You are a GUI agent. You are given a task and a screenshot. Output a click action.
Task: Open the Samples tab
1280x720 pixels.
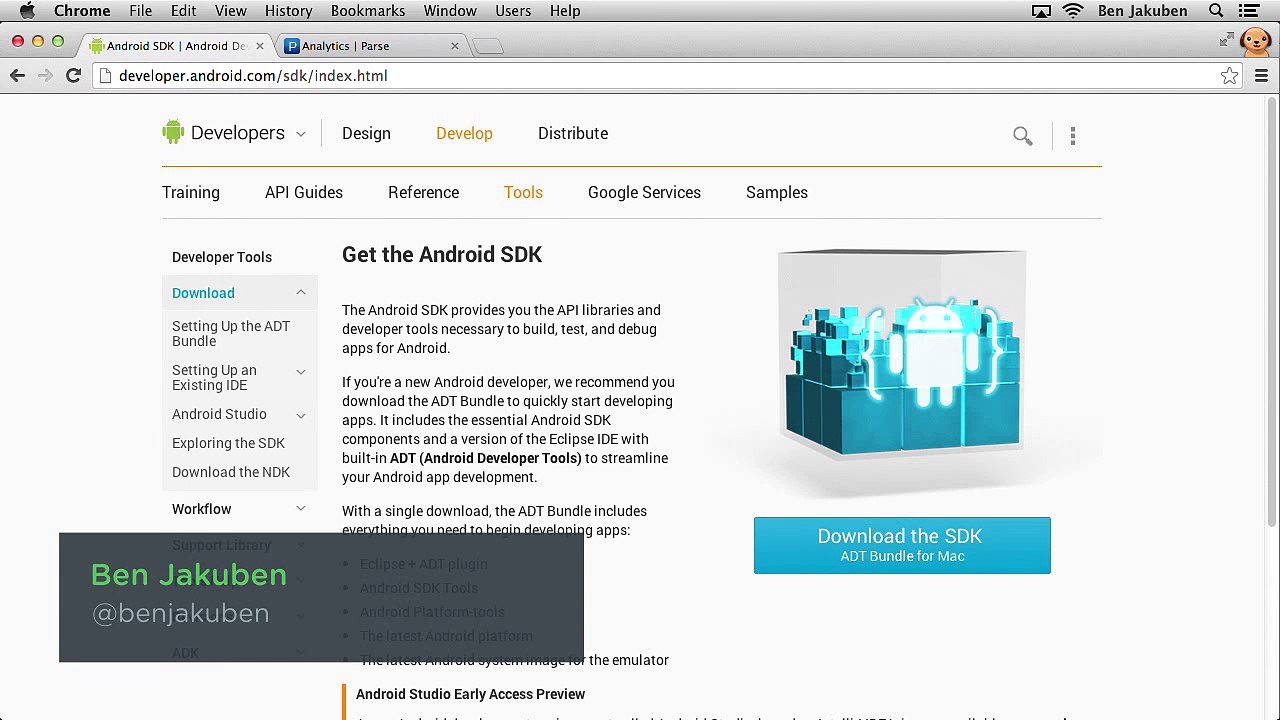click(777, 192)
